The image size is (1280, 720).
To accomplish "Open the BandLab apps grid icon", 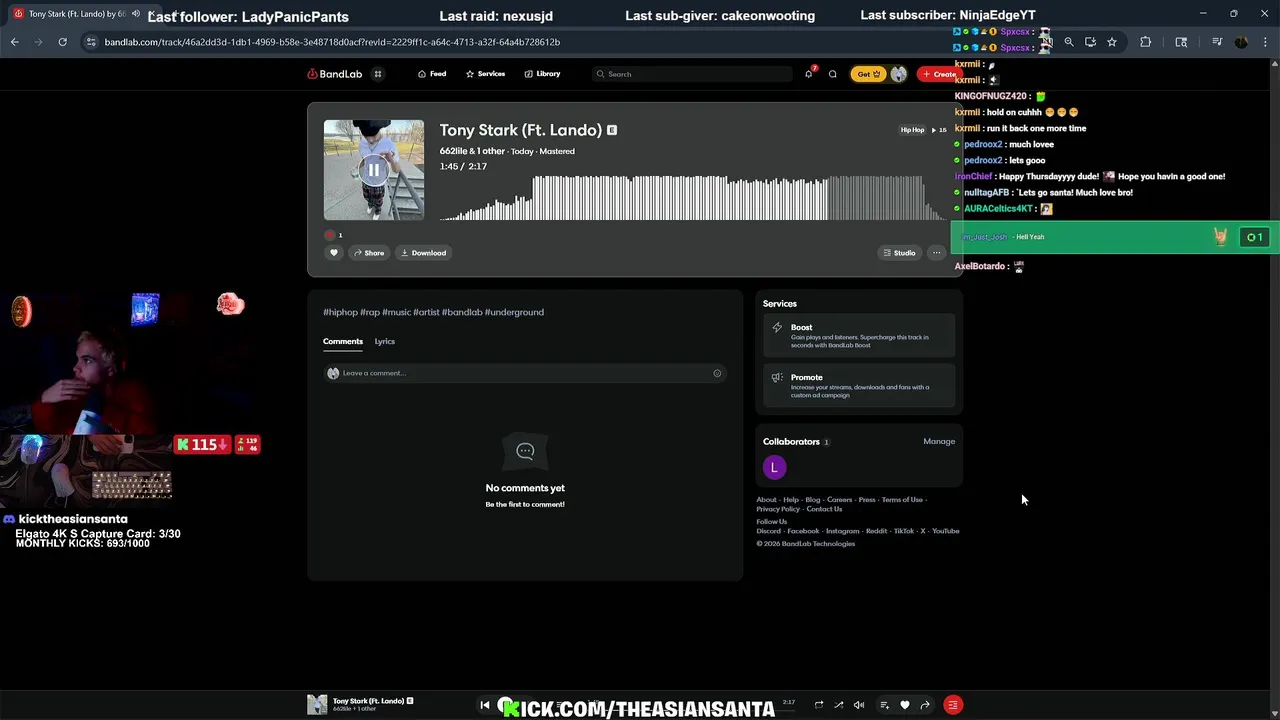I will [x=378, y=74].
